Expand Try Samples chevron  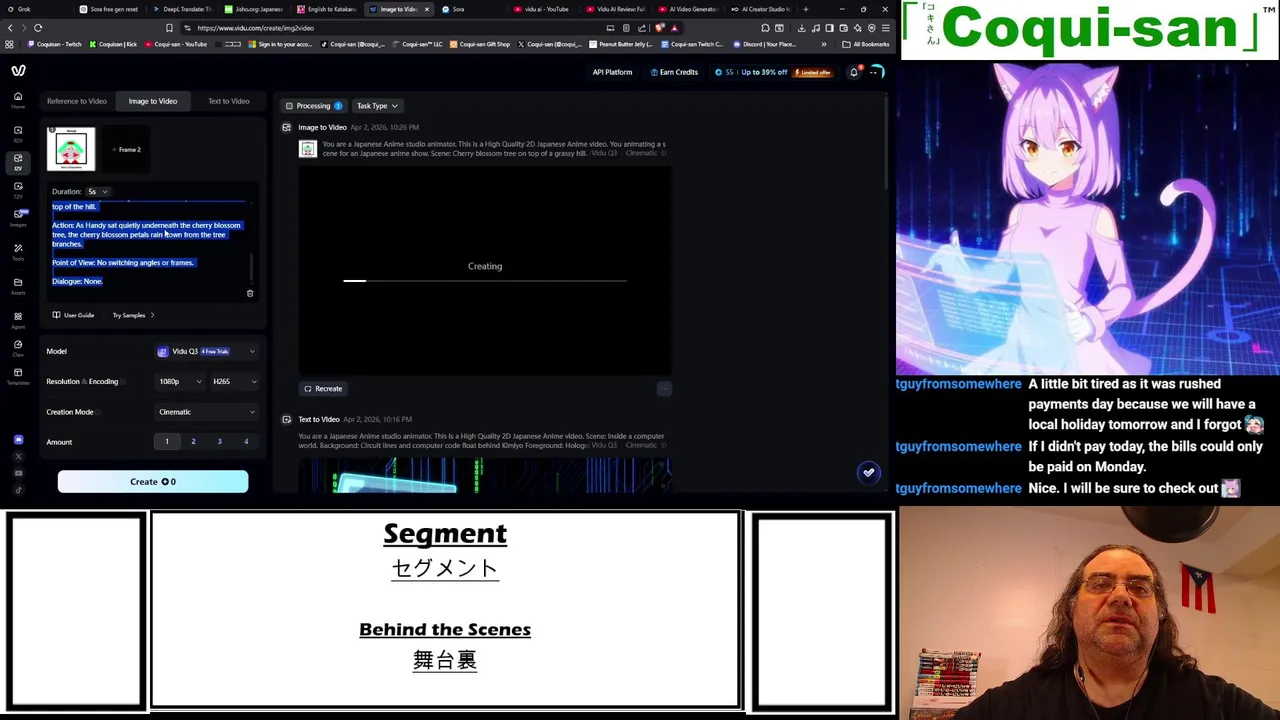click(152, 316)
